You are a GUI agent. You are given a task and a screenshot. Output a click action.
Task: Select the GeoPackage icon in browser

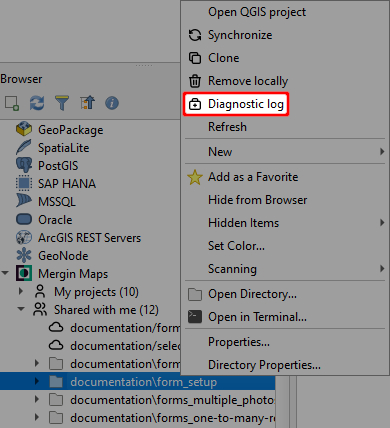point(24,129)
